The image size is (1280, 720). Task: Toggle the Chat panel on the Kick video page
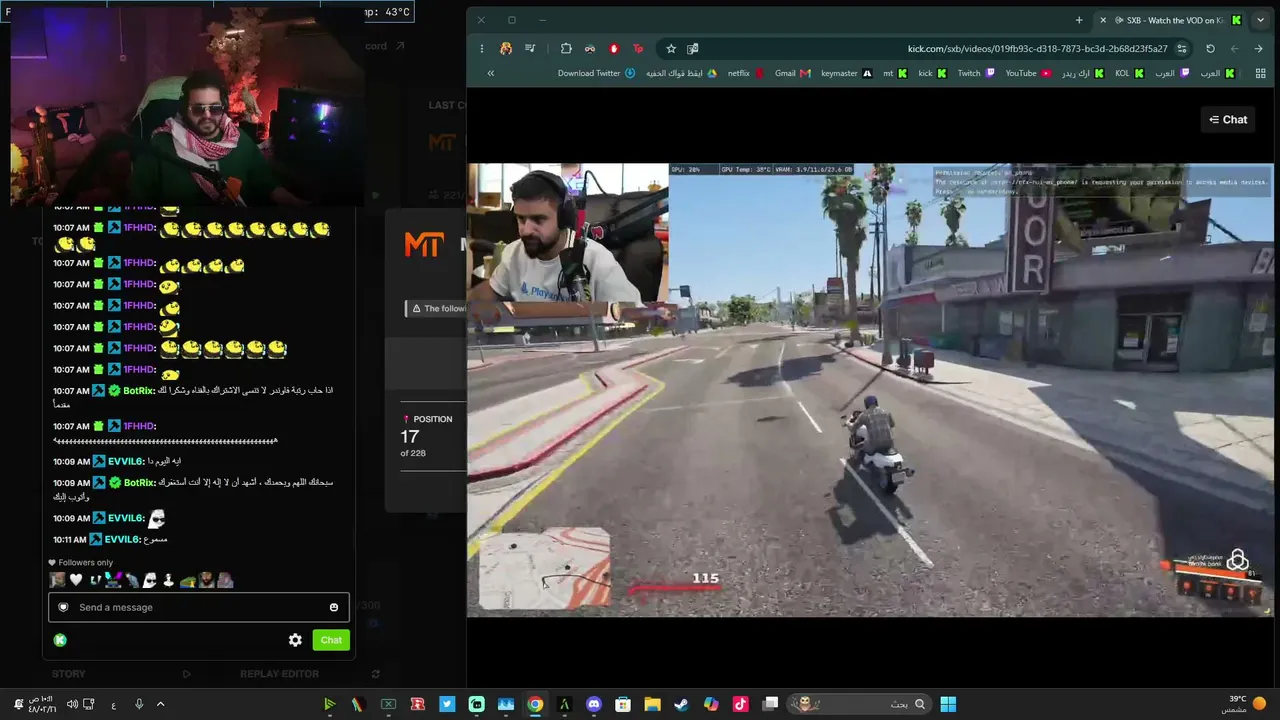[x=1228, y=120]
